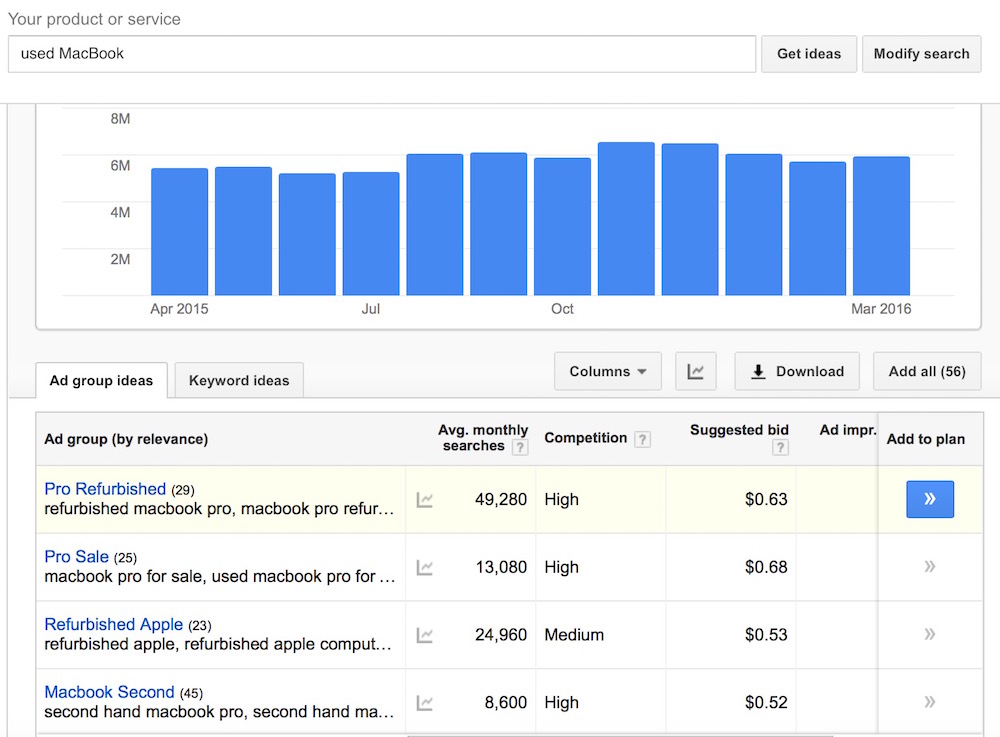Open the Pro Refurbished ad group link

click(x=105, y=489)
